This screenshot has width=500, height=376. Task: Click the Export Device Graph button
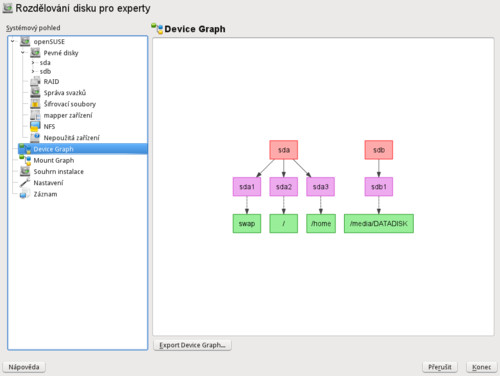pos(192,345)
